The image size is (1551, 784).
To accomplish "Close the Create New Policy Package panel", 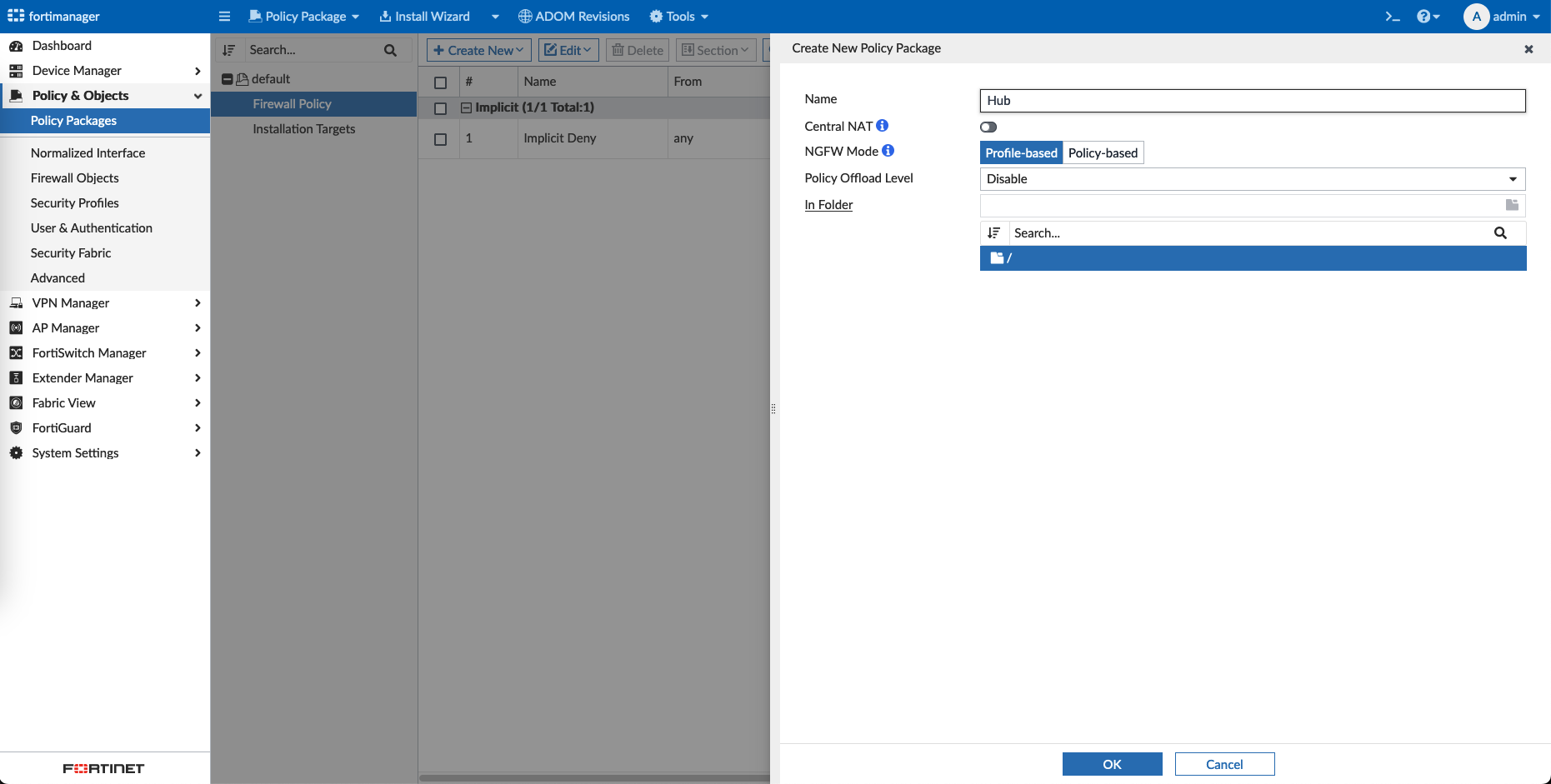I will (1528, 49).
